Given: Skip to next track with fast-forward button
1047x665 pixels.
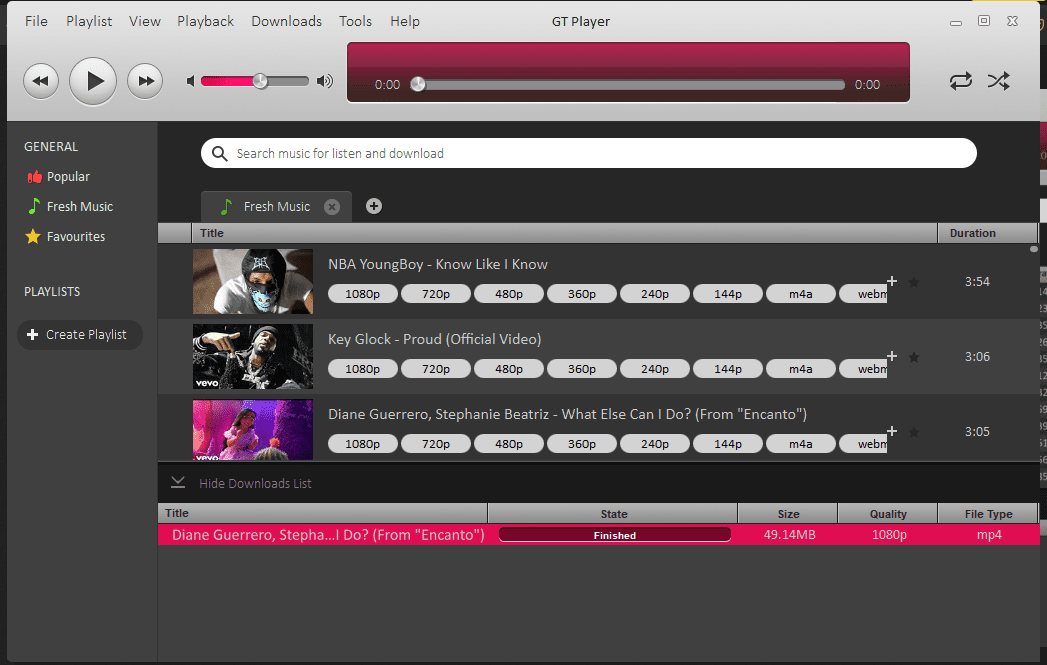Looking at the screenshot, I should tap(145, 81).
